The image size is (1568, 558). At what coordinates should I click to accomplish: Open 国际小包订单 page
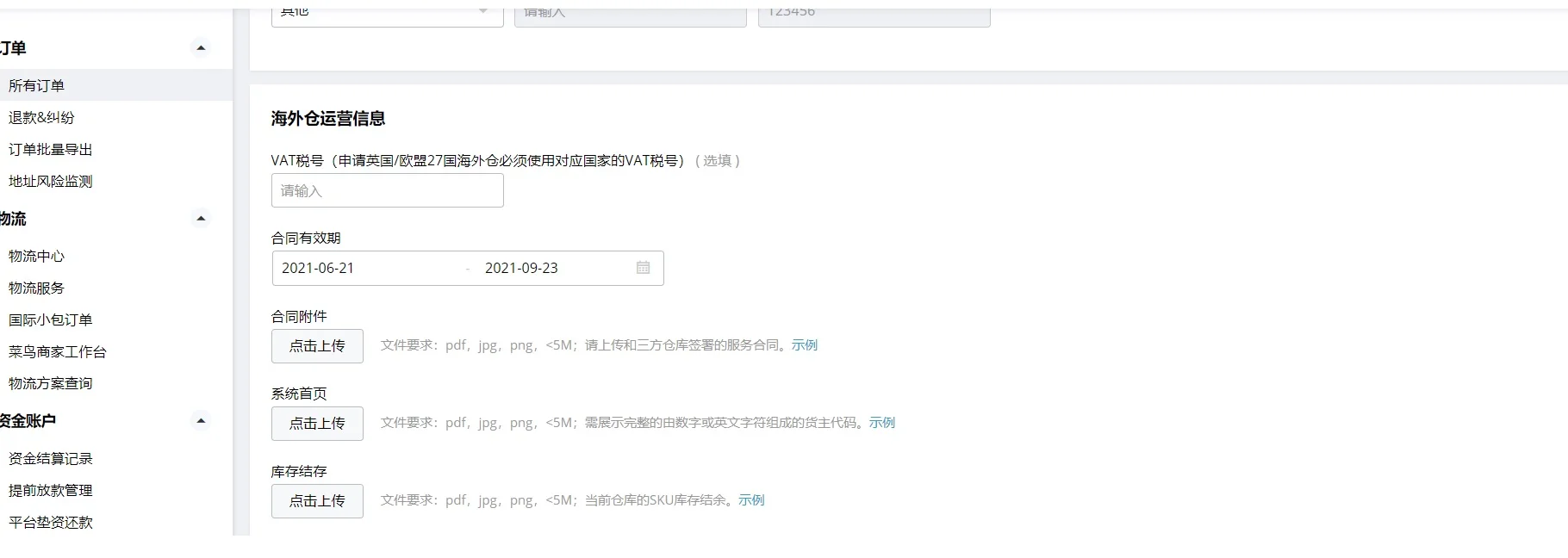coord(51,319)
